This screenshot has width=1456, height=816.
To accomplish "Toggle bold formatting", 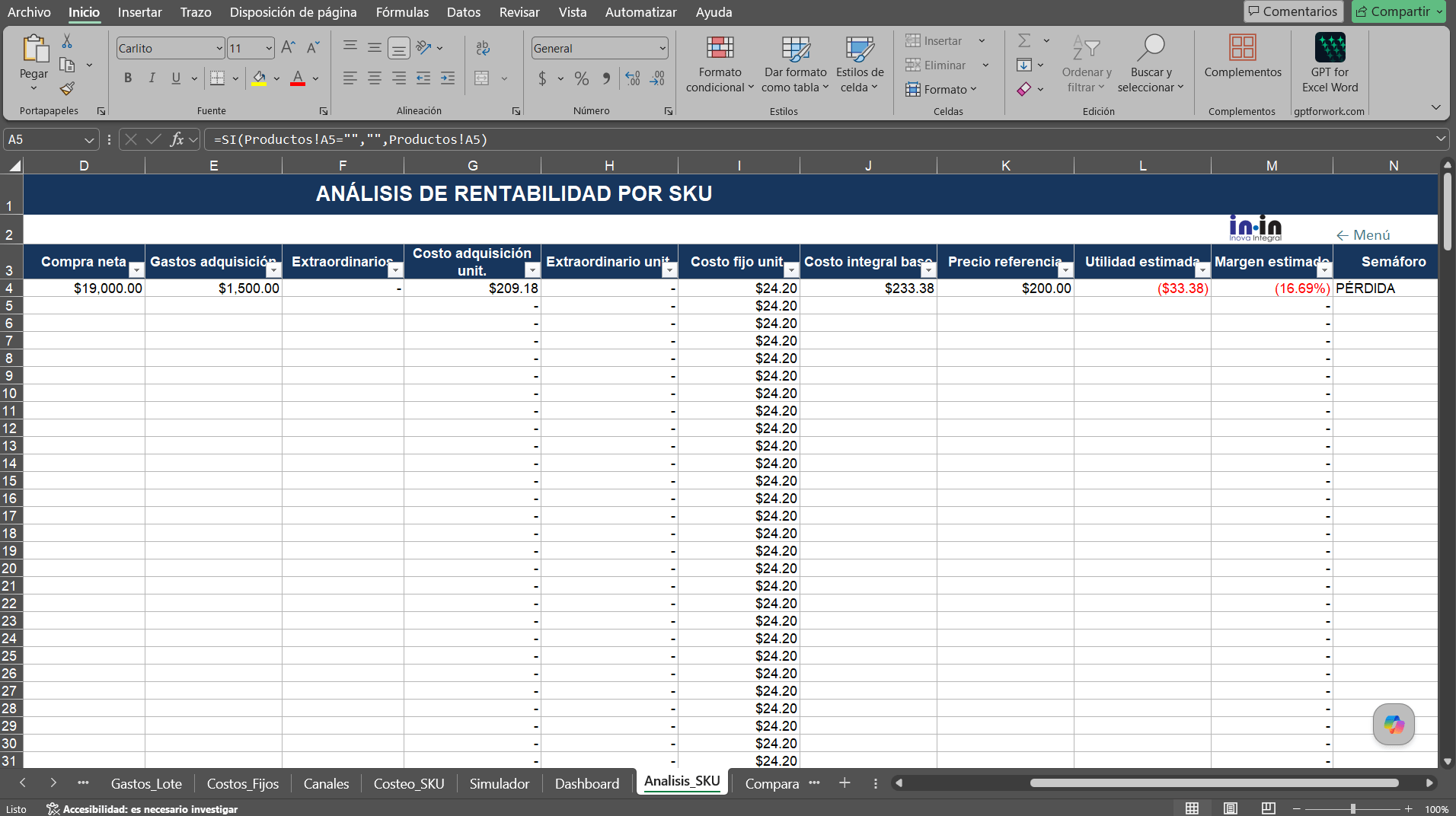I will 128,78.
